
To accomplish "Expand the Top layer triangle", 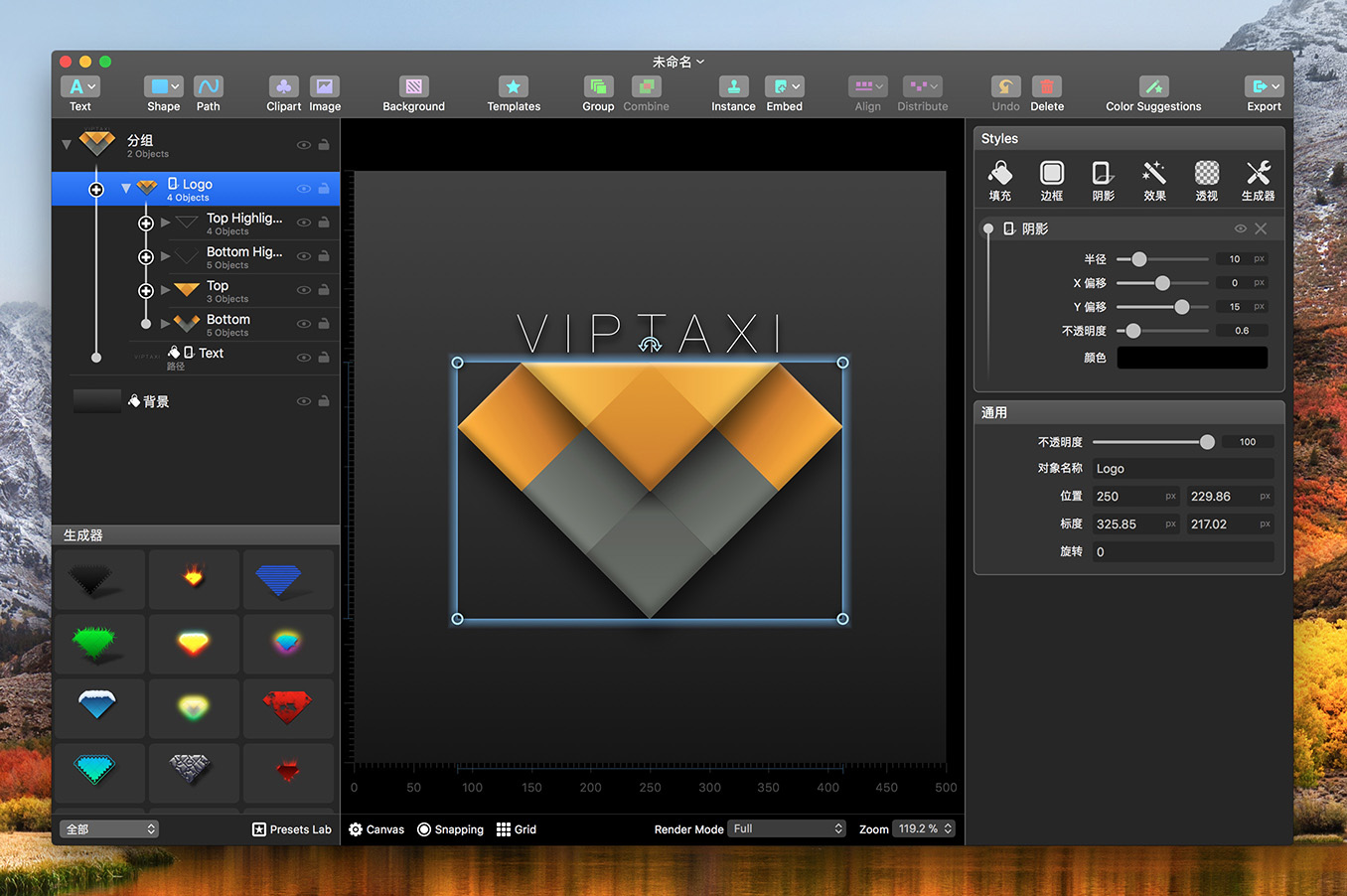I will click(165, 290).
